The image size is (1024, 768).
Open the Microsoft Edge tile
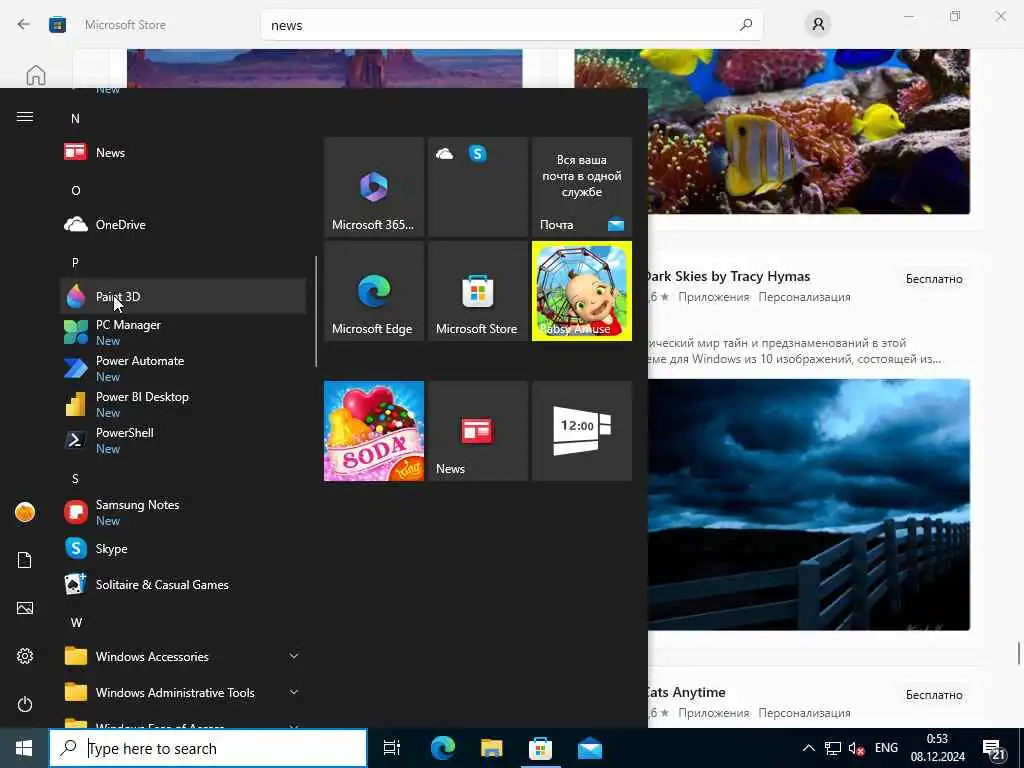point(374,291)
